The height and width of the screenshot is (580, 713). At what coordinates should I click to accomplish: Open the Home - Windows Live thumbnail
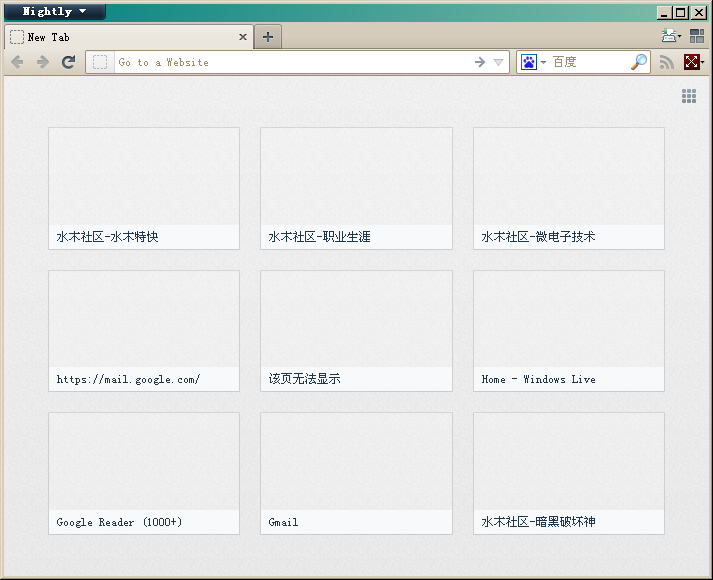pyautogui.click(x=569, y=331)
